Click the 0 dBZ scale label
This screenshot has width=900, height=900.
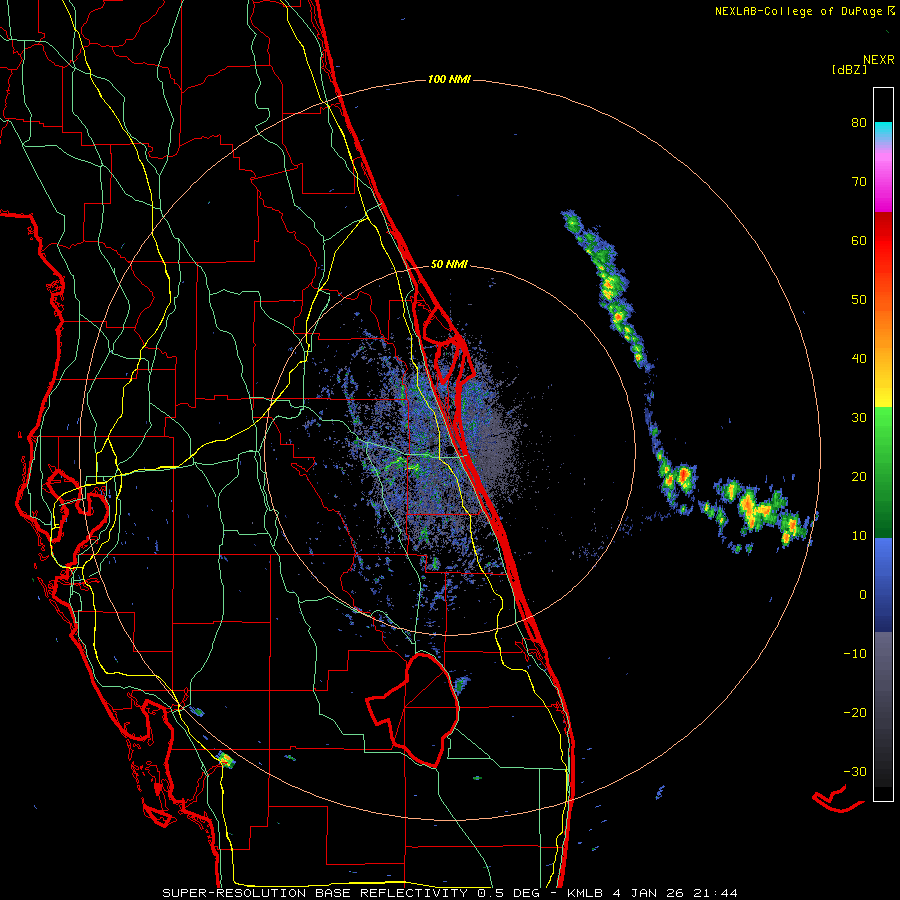[x=863, y=595]
